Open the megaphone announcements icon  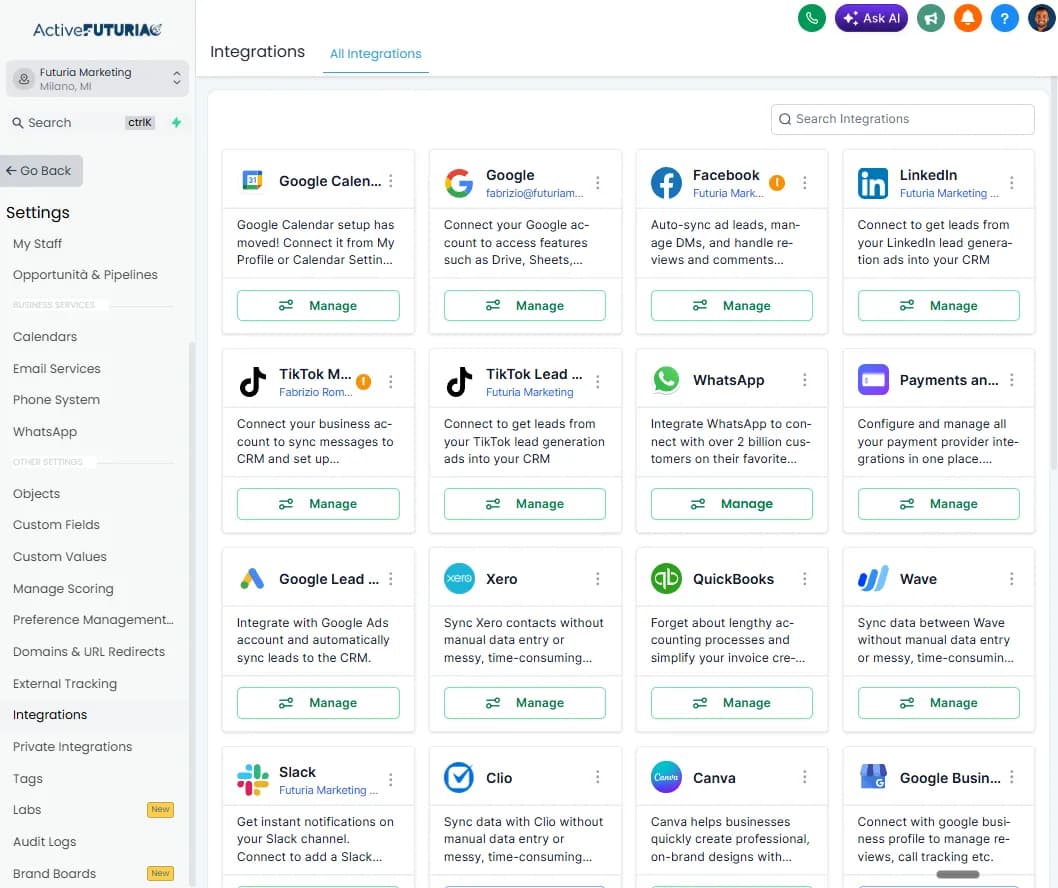click(930, 18)
